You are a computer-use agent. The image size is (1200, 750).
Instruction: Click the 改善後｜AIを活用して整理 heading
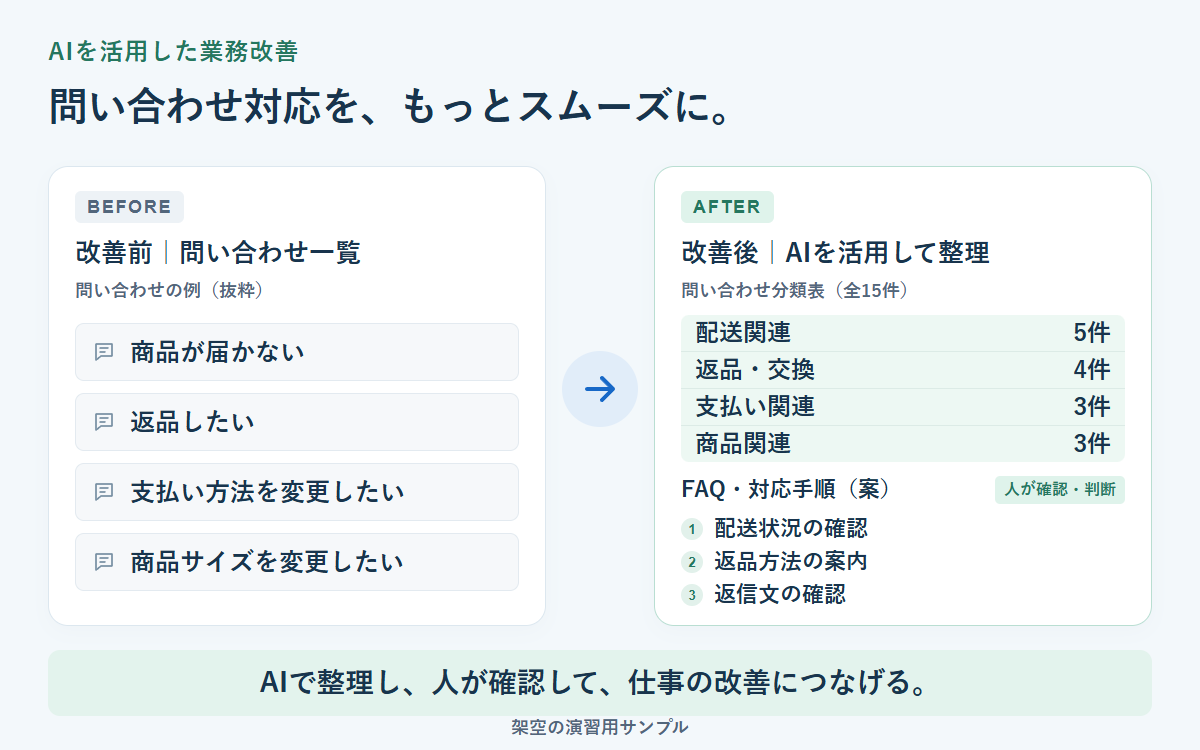835,253
